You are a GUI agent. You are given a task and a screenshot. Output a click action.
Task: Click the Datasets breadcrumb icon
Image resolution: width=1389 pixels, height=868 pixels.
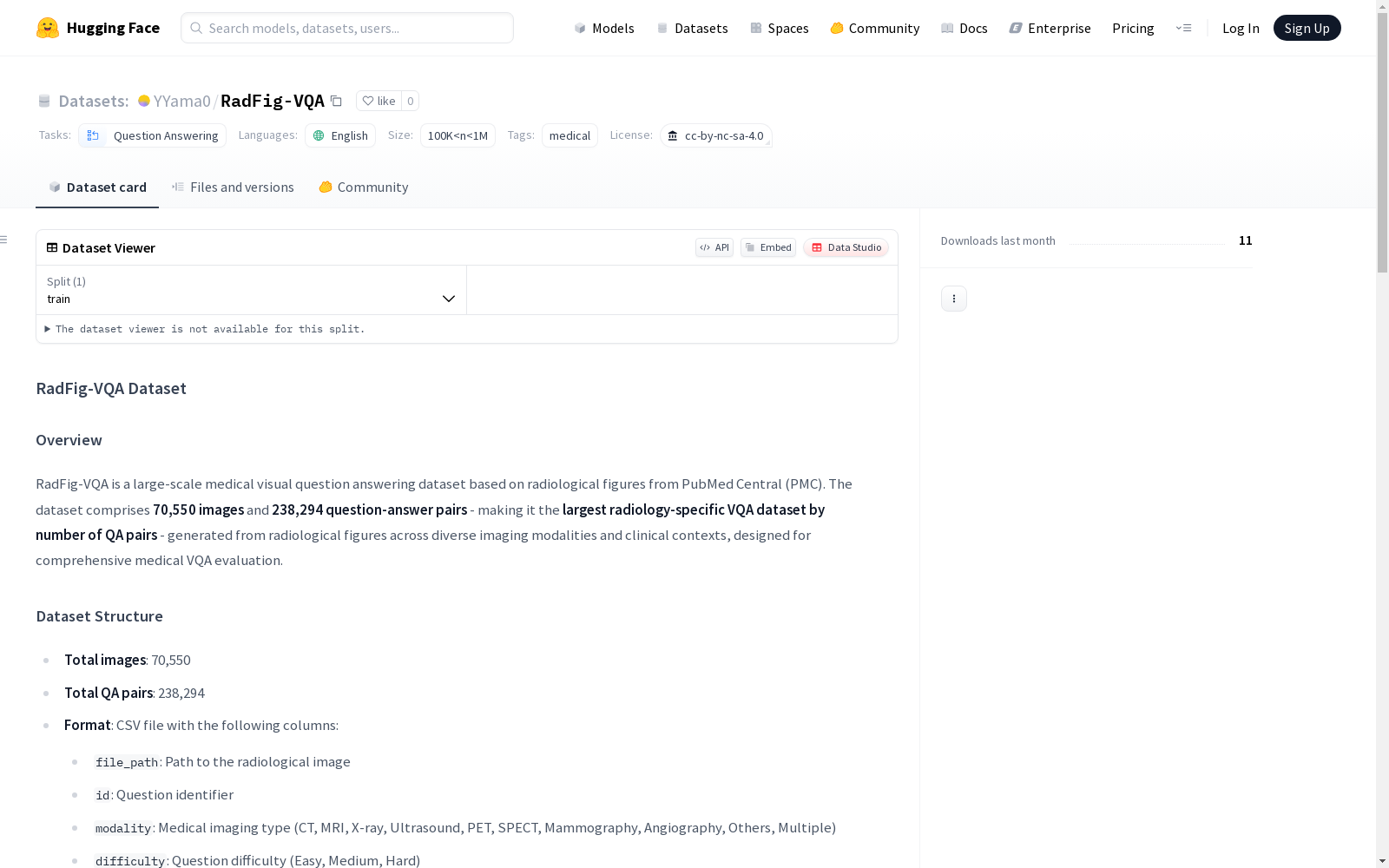pos(44,101)
